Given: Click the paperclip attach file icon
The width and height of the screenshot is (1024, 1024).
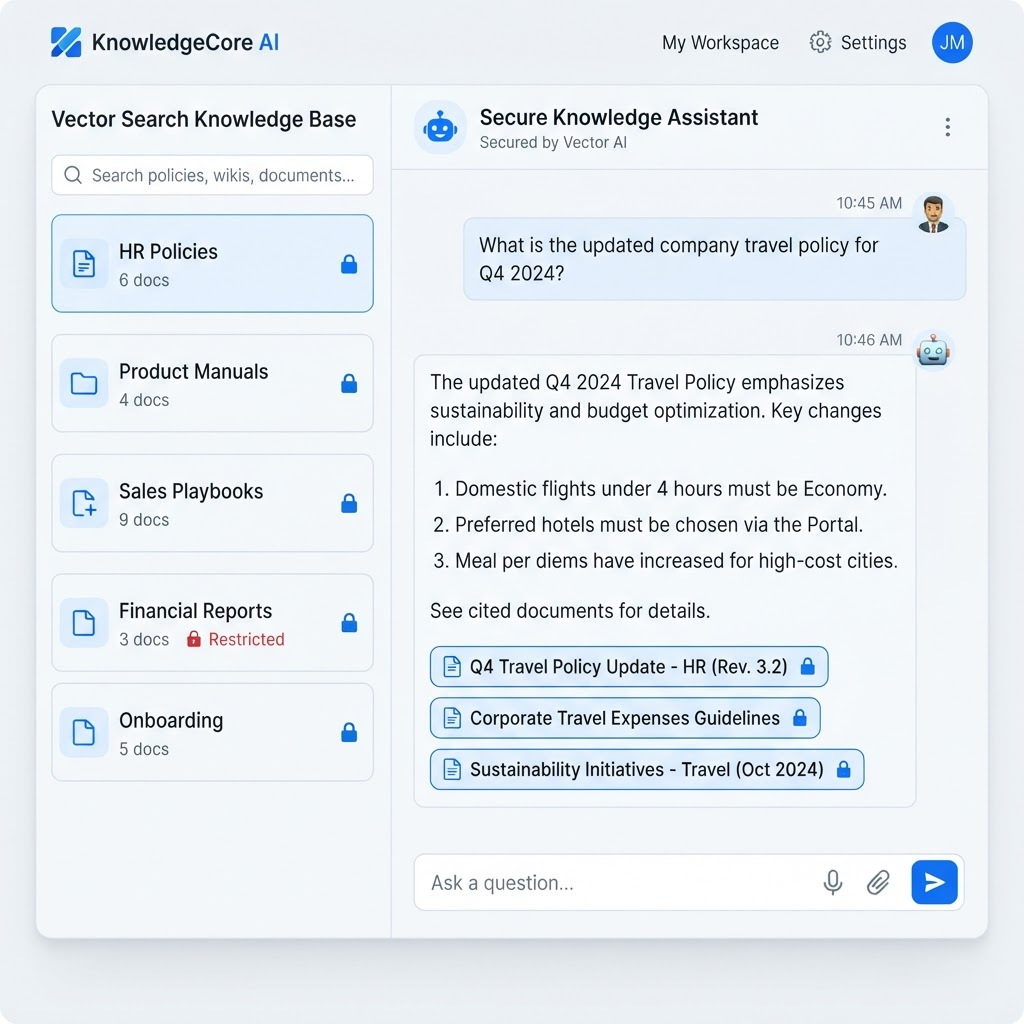Looking at the screenshot, I should (878, 882).
